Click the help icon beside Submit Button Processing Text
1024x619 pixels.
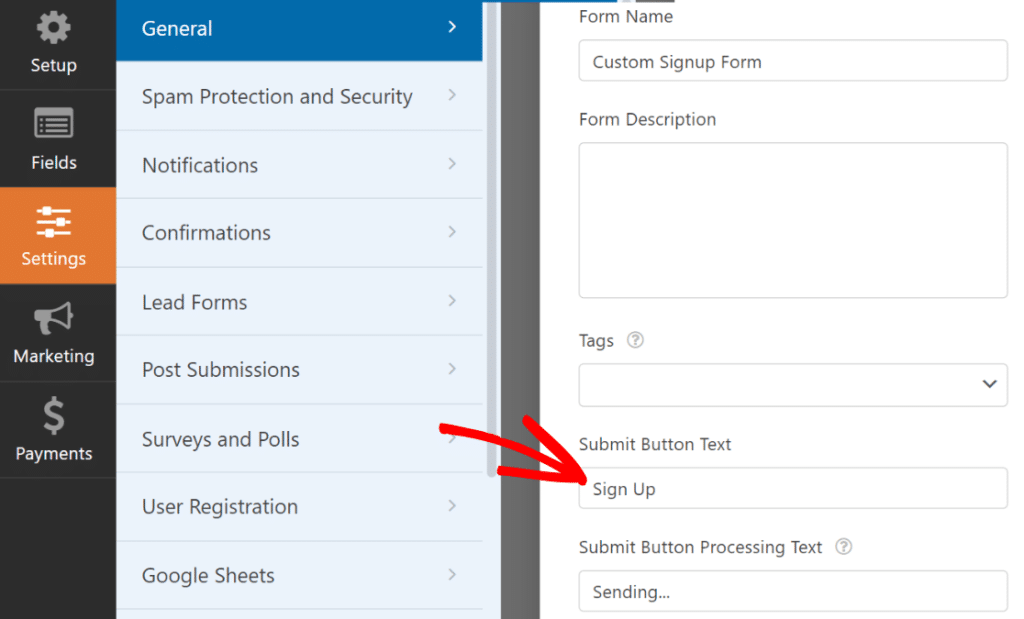pyautogui.click(x=843, y=547)
